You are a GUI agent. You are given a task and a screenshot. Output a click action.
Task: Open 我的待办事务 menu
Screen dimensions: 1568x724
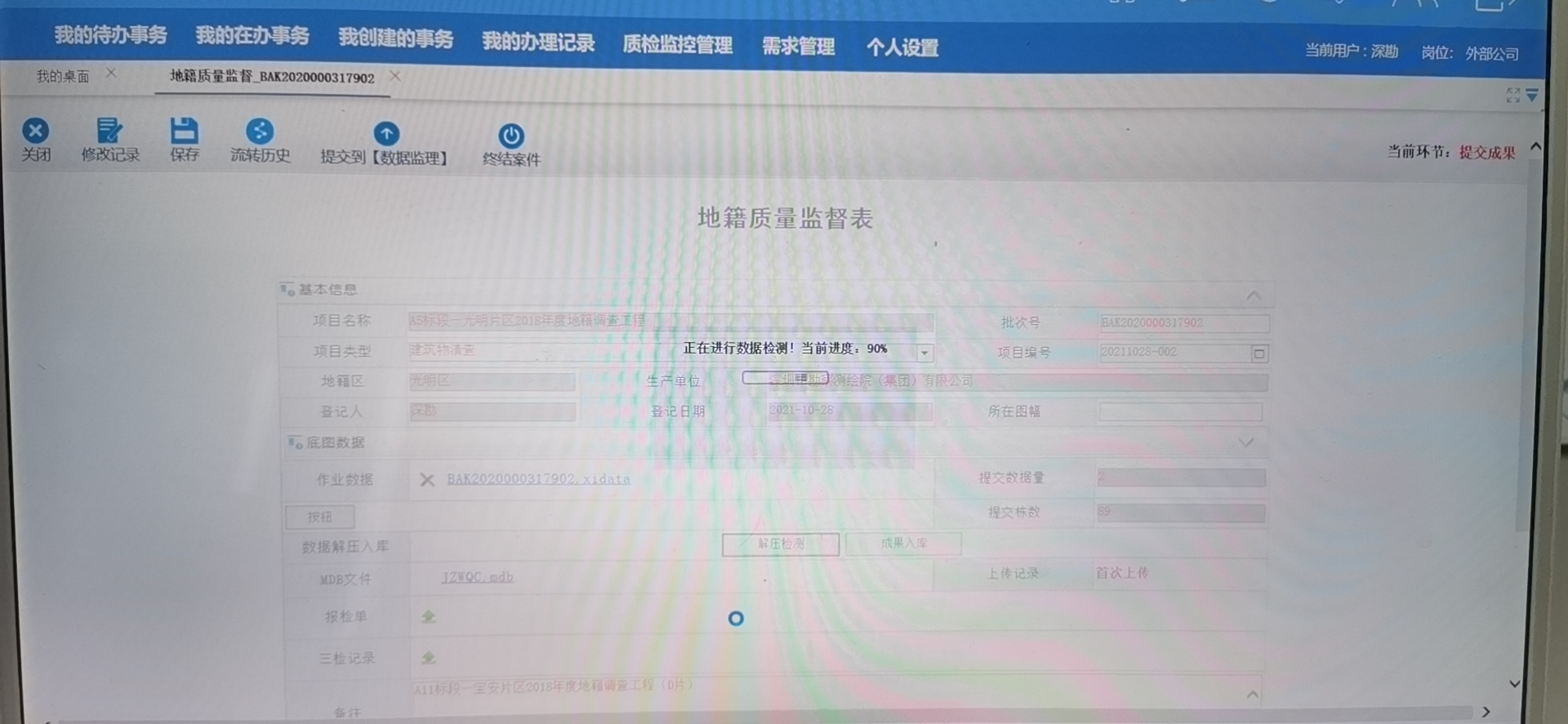(111, 35)
